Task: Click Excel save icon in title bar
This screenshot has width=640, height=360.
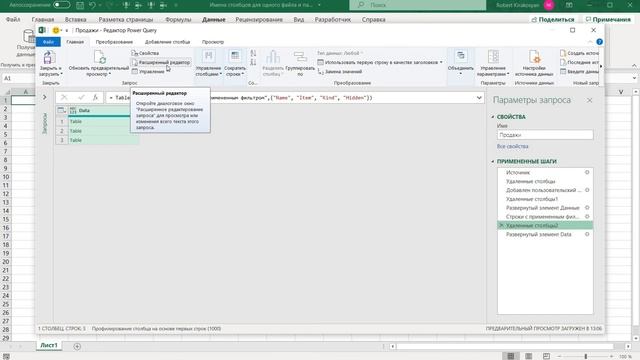Action: [x=80, y=5]
